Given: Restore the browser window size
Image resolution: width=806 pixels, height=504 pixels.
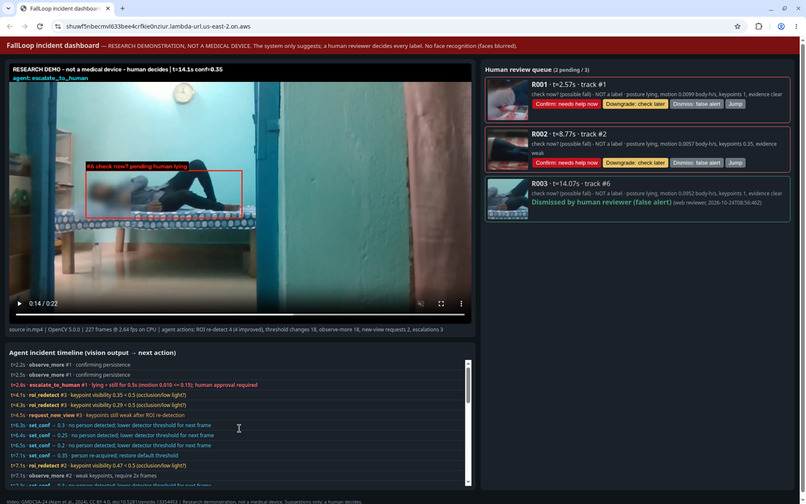Looking at the screenshot, I should pos(784,8).
